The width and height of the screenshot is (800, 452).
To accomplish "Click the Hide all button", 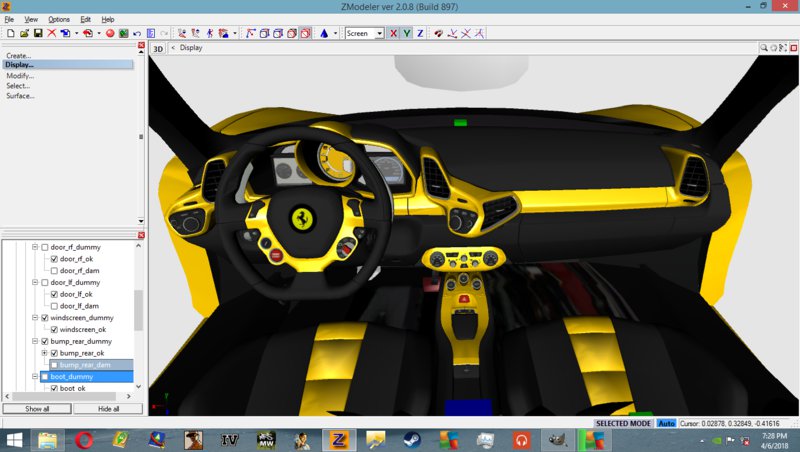I will pyautogui.click(x=109, y=409).
